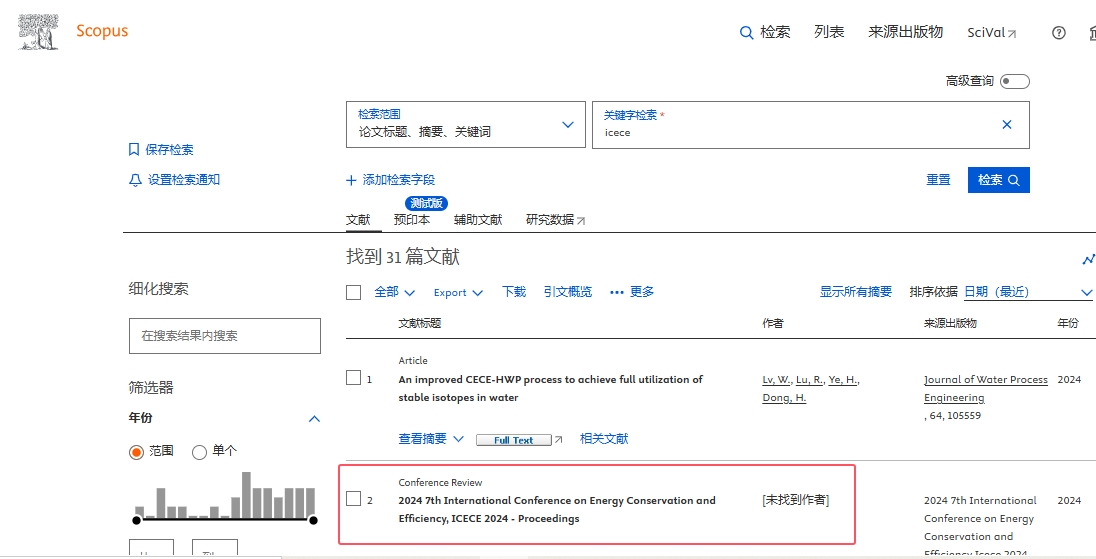This screenshot has height=559, width=1096.
Task: Clear keyword with the X icon
Action: tap(1007, 125)
